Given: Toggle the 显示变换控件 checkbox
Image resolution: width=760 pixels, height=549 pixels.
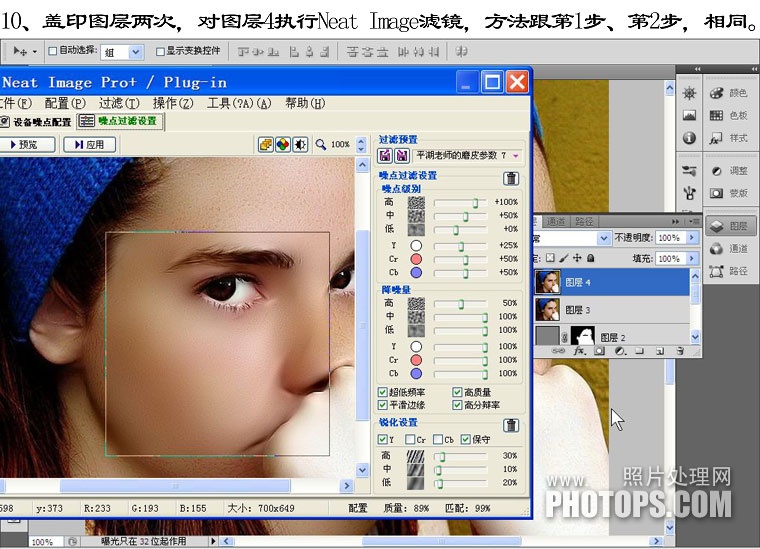Looking at the screenshot, I should click(x=160, y=51).
